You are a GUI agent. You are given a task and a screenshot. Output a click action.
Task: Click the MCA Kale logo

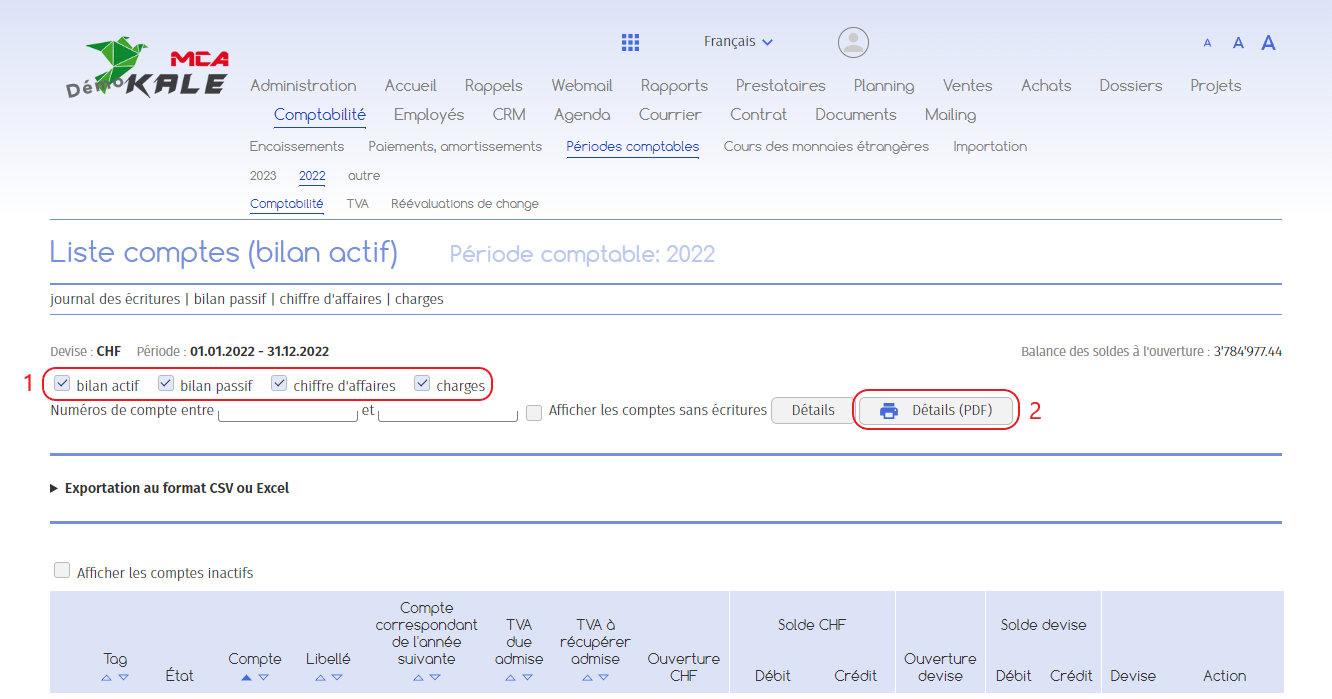coord(150,68)
